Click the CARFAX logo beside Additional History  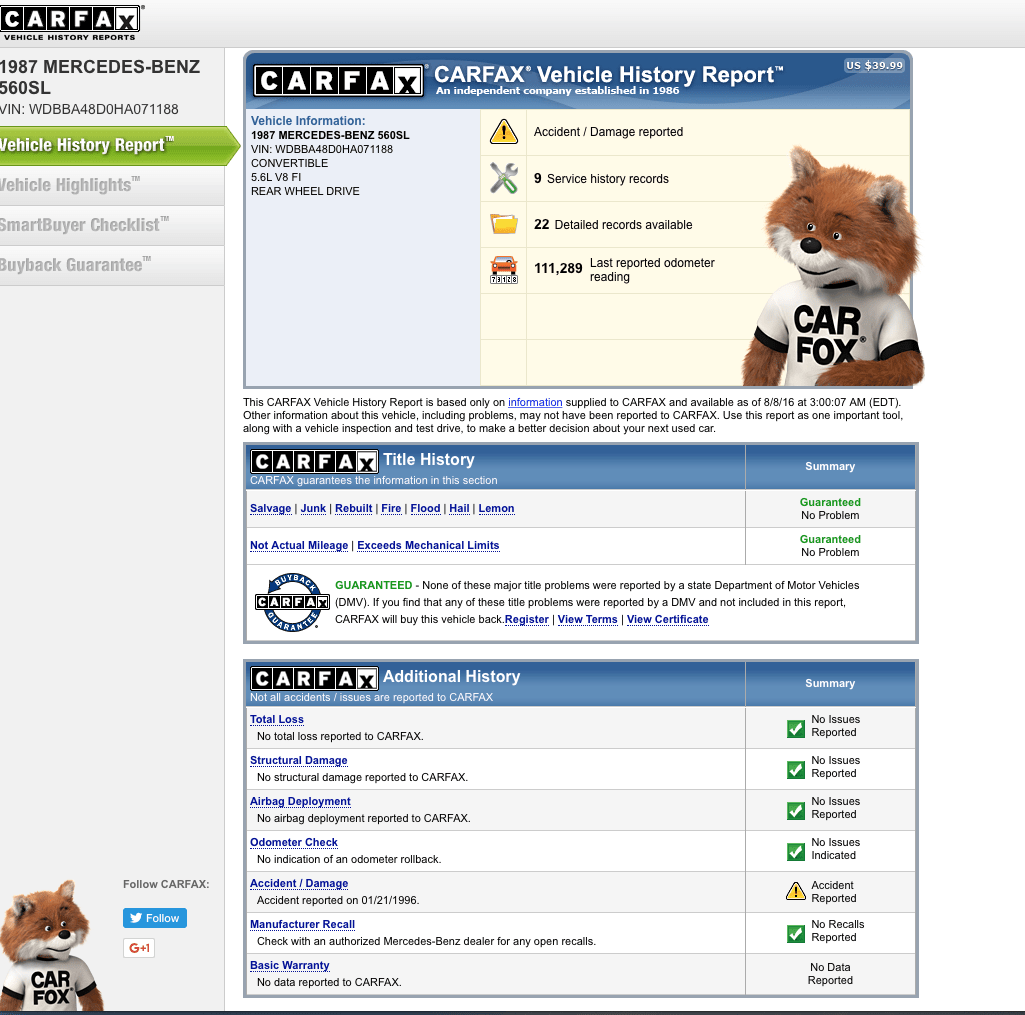point(314,679)
